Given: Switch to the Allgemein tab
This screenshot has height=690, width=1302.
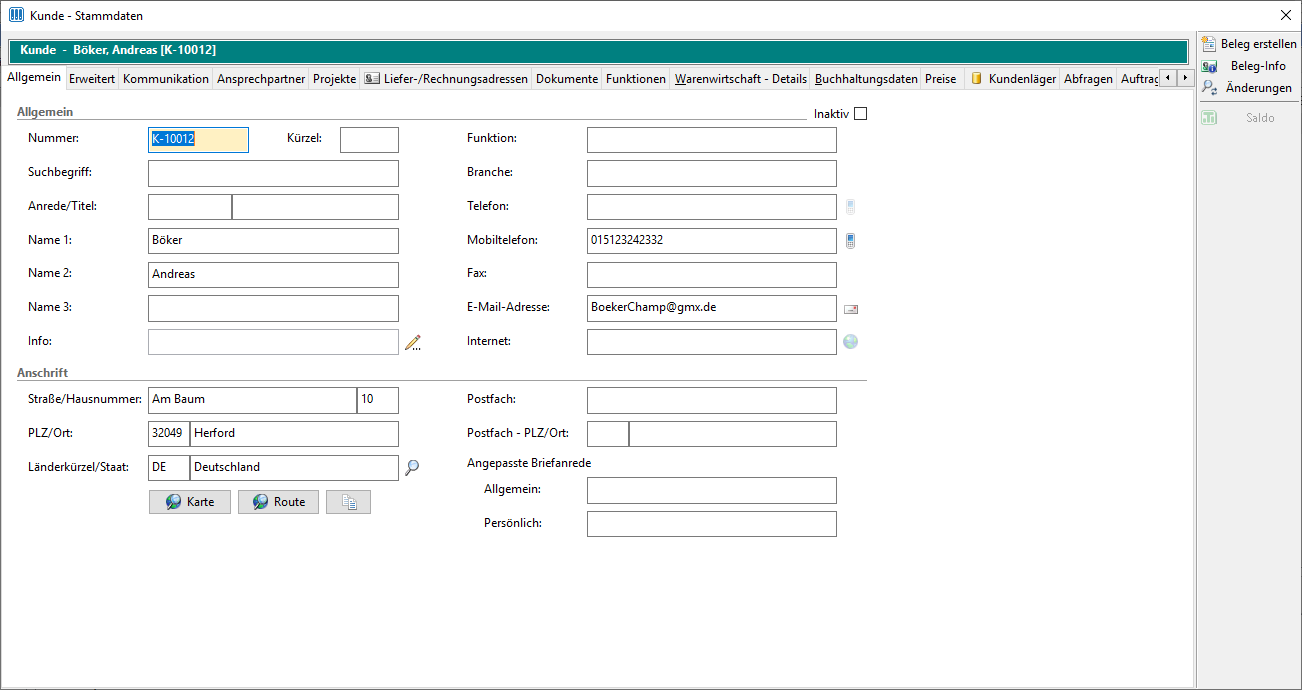Looking at the screenshot, I should tap(34, 78).
